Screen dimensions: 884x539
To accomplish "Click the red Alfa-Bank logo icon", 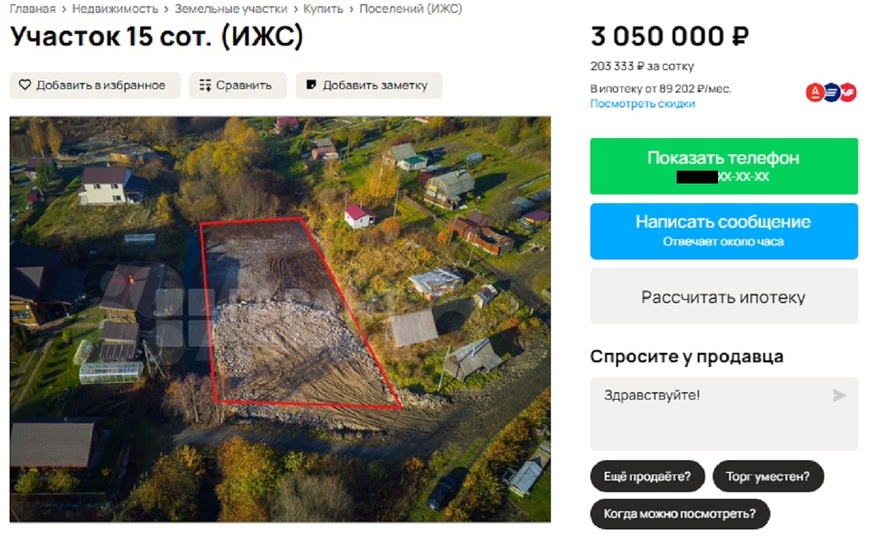I will 815,92.
